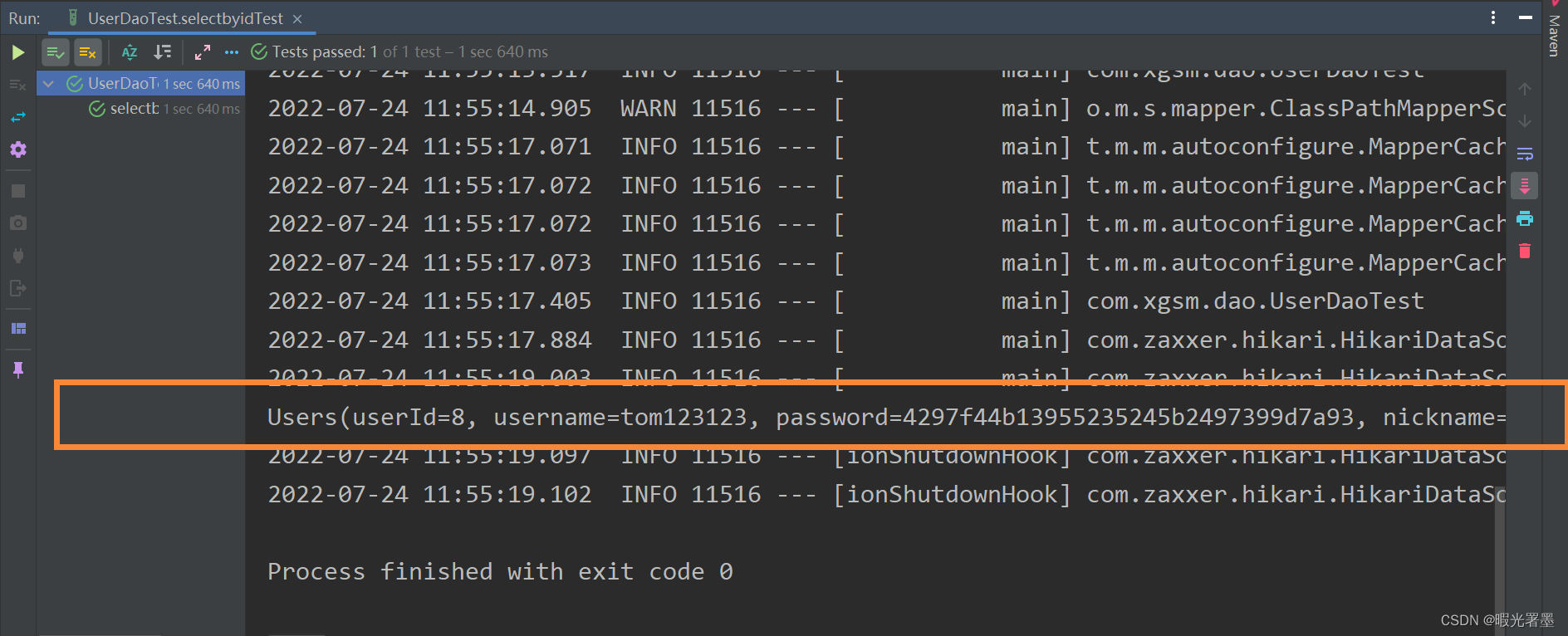Screen dimensions: 1568x636
Task: Click the rerun failed tests icon
Action: (x=17, y=85)
